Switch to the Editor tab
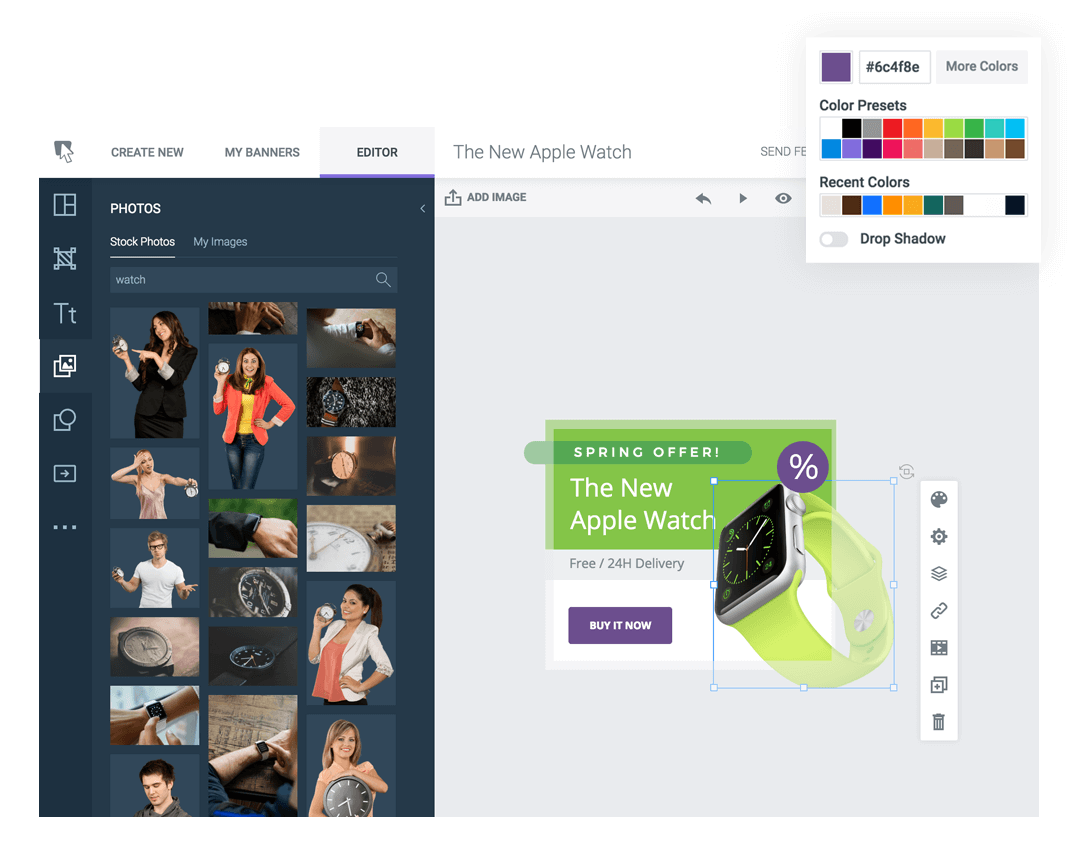 [377, 152]
